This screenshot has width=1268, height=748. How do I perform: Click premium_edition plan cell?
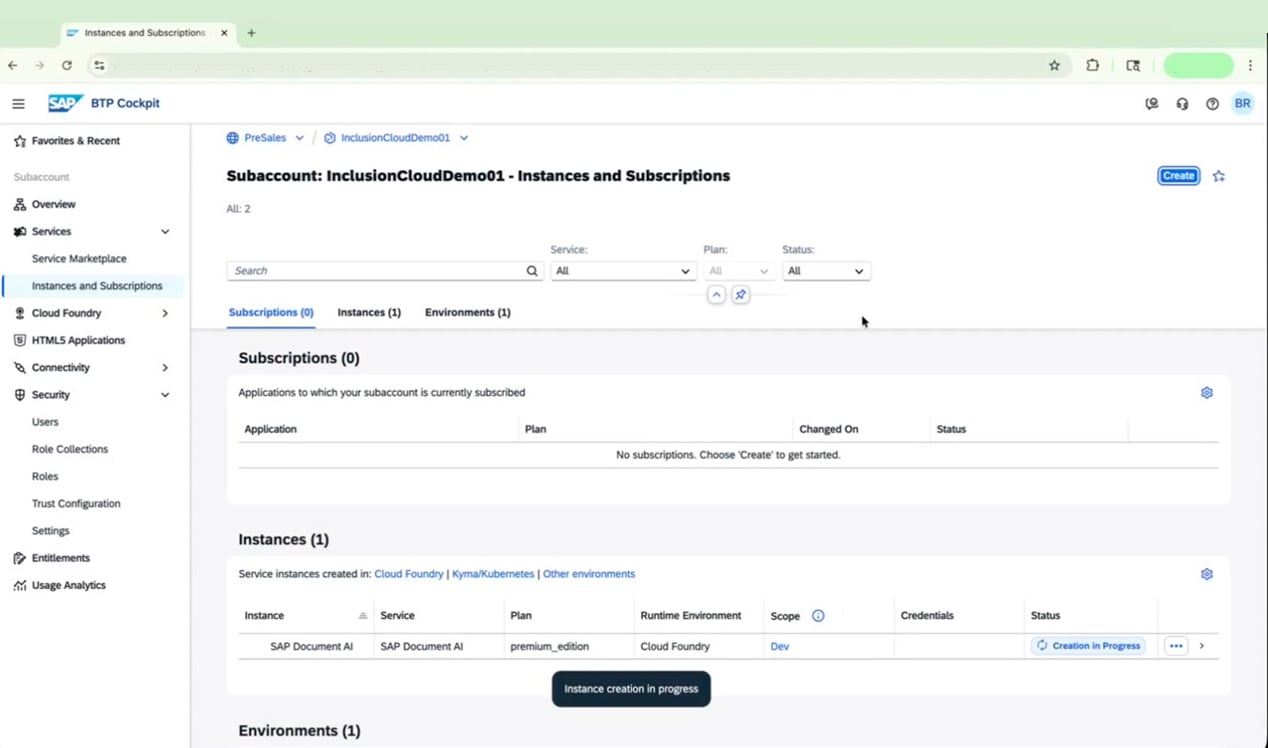[550, 647]
